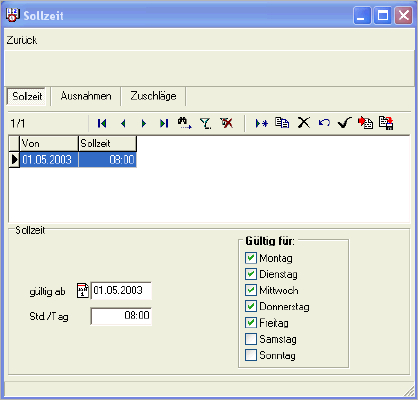This screenshot has width=418, height=400.
Task: Click row indicator arrow in grid
Action: point(14,160)
